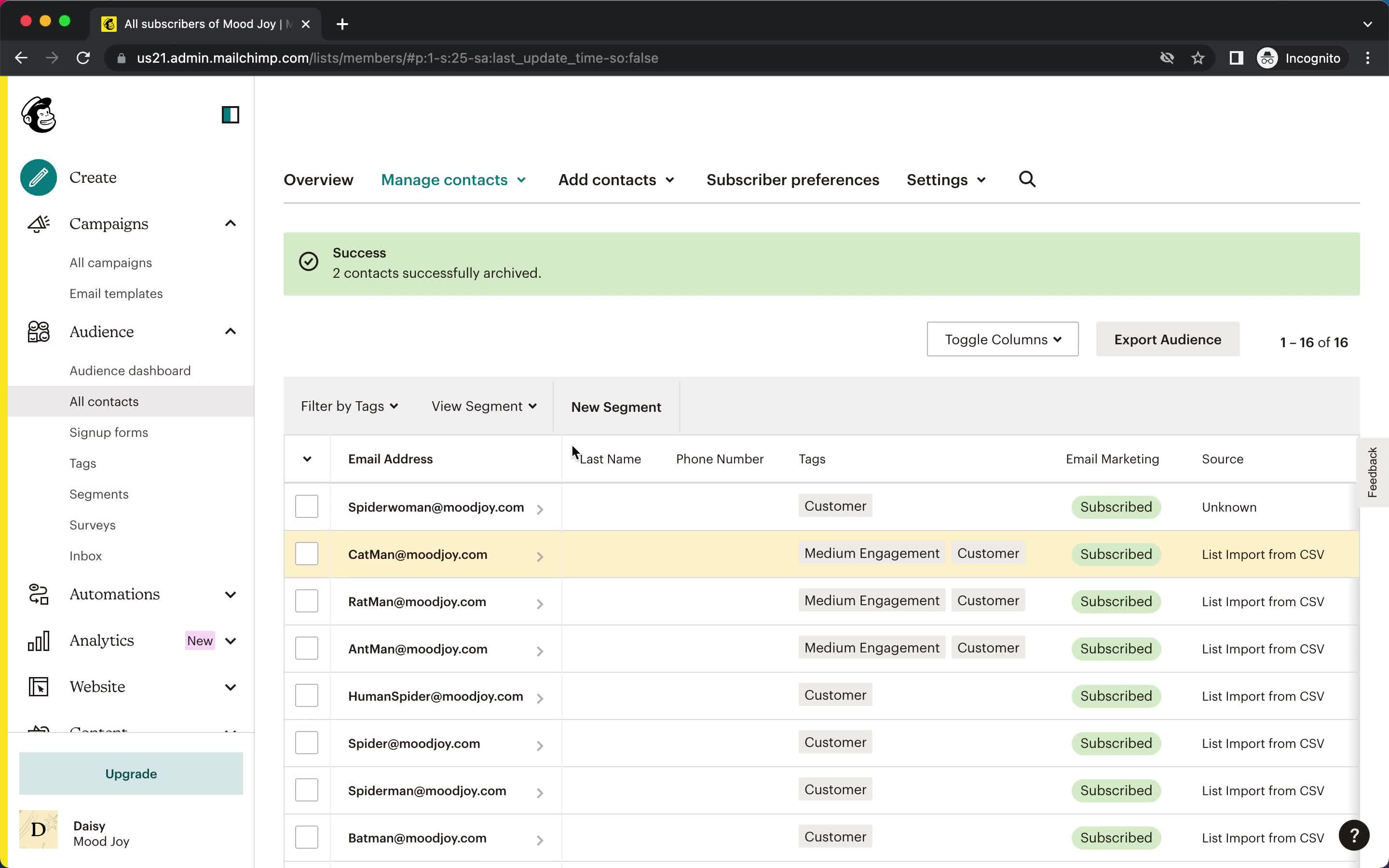The height and width of the screenshot is (868, 1389).
Task: Click the Audience people icon
Action: click(39, 332)
